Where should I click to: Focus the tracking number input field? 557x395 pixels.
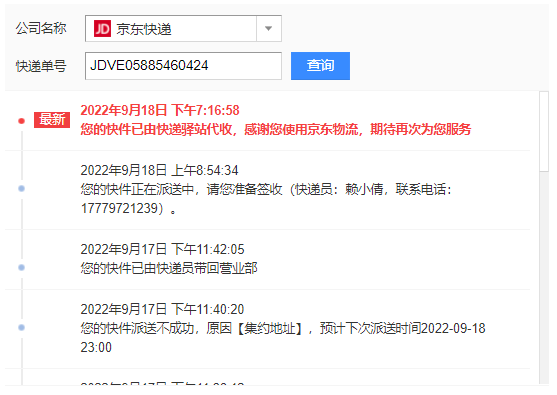tap(183, 66)
